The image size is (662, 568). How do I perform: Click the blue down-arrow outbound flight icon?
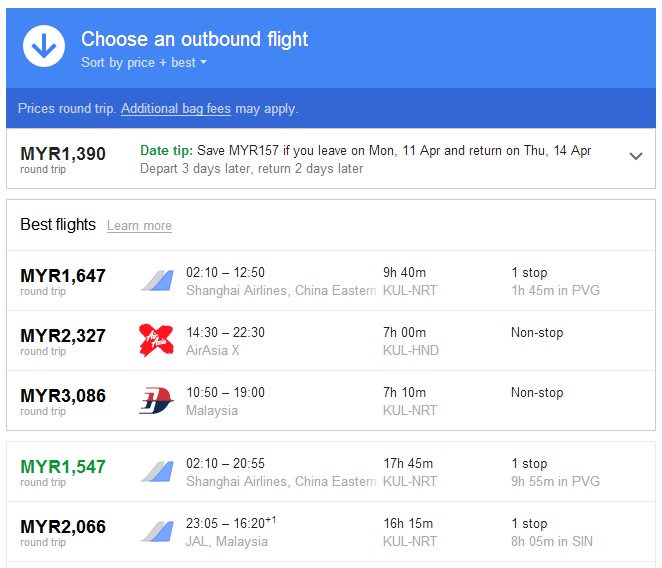click(44, 46)
